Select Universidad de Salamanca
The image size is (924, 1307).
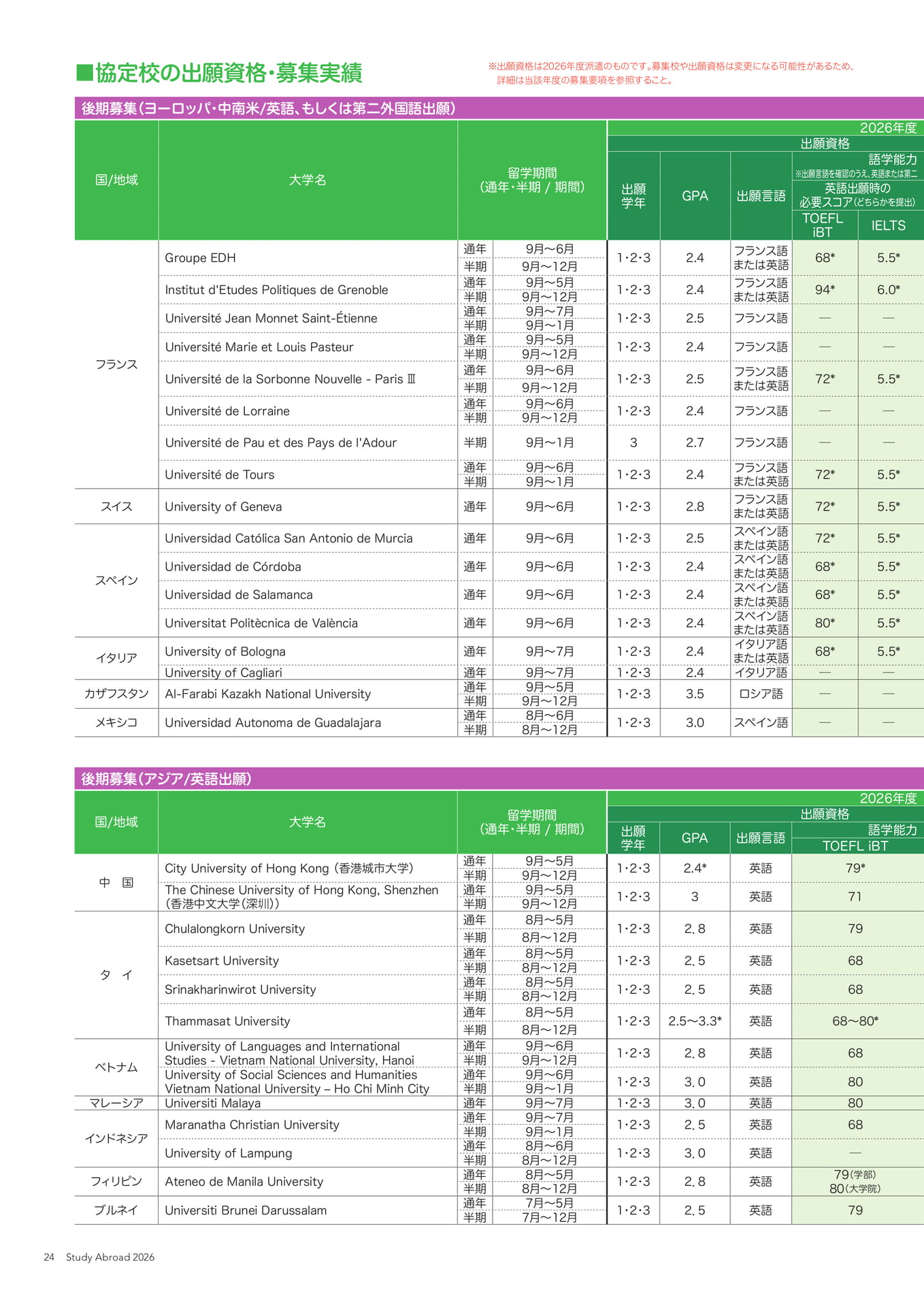pos(239,595)
